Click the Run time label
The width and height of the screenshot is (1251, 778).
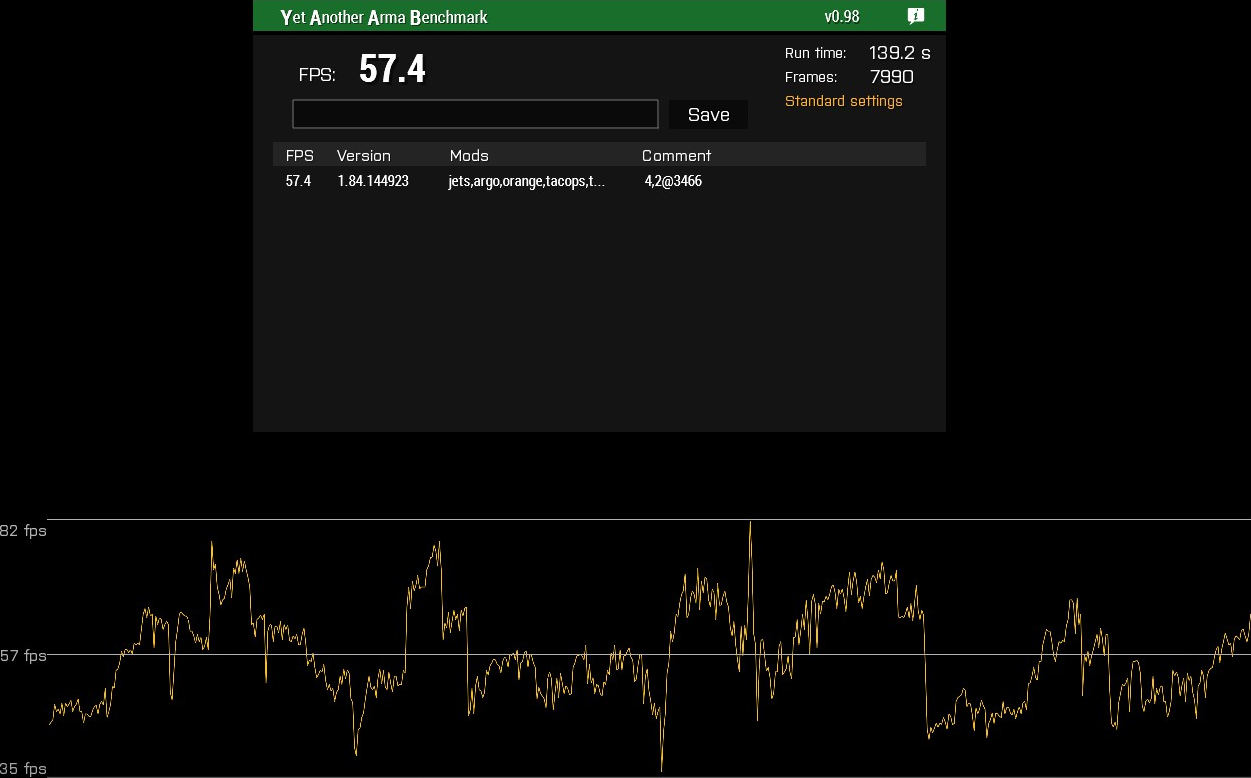click(x=815, y=53)
